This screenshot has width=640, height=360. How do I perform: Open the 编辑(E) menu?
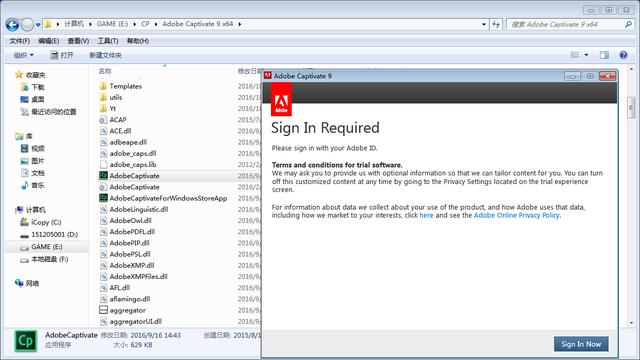click(49, 41)
